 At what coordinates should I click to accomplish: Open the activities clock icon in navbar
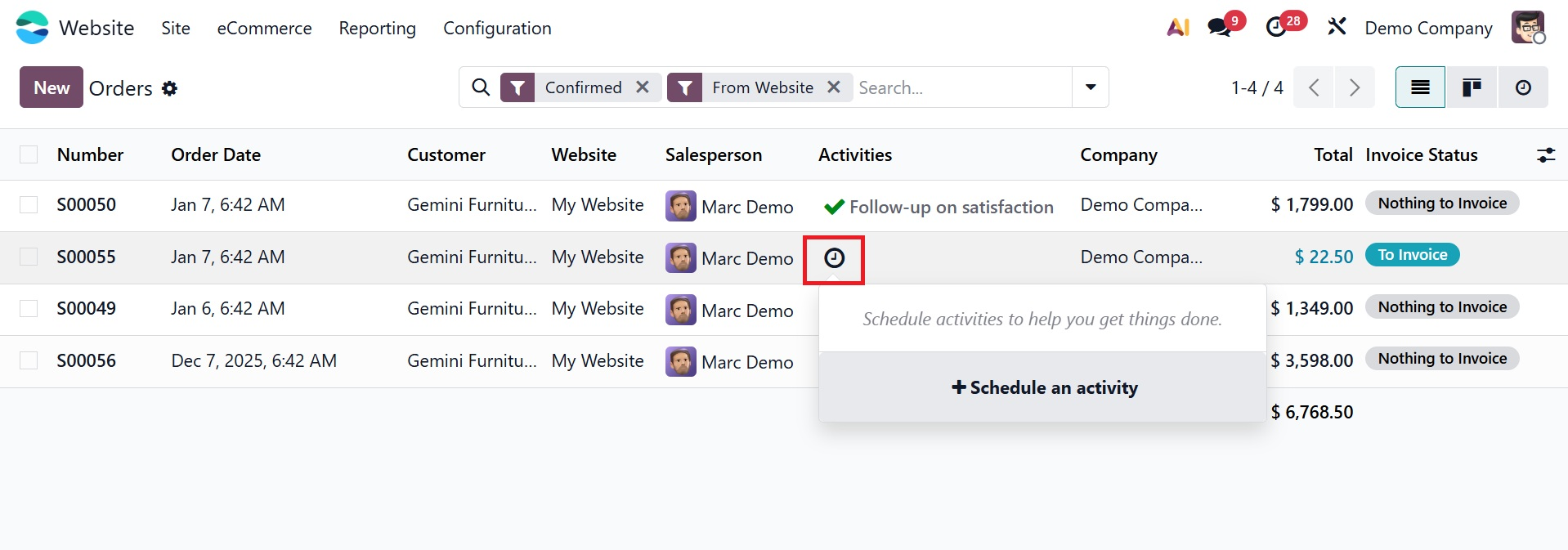(x=1276, y=28)
